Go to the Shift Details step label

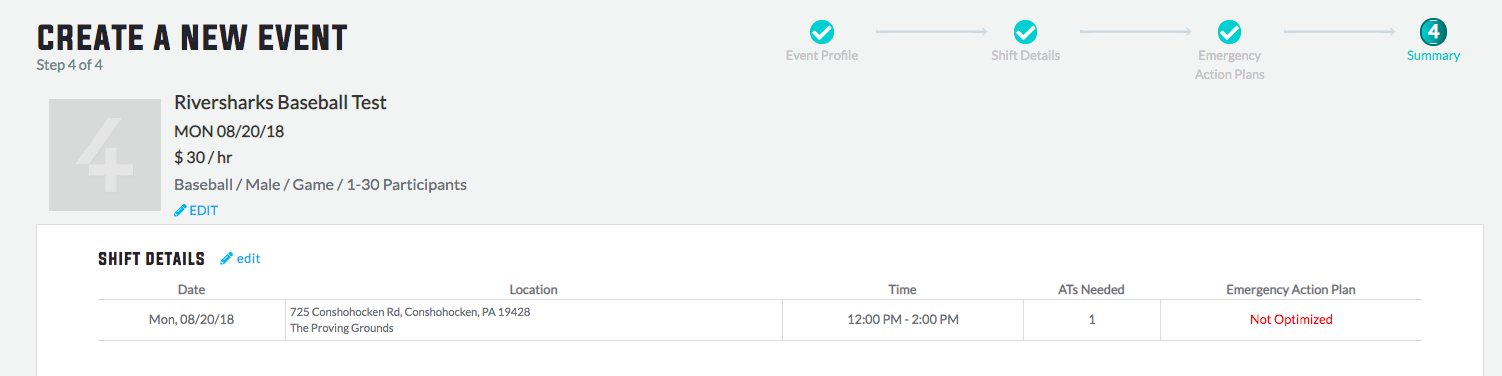coord(1026,56)
